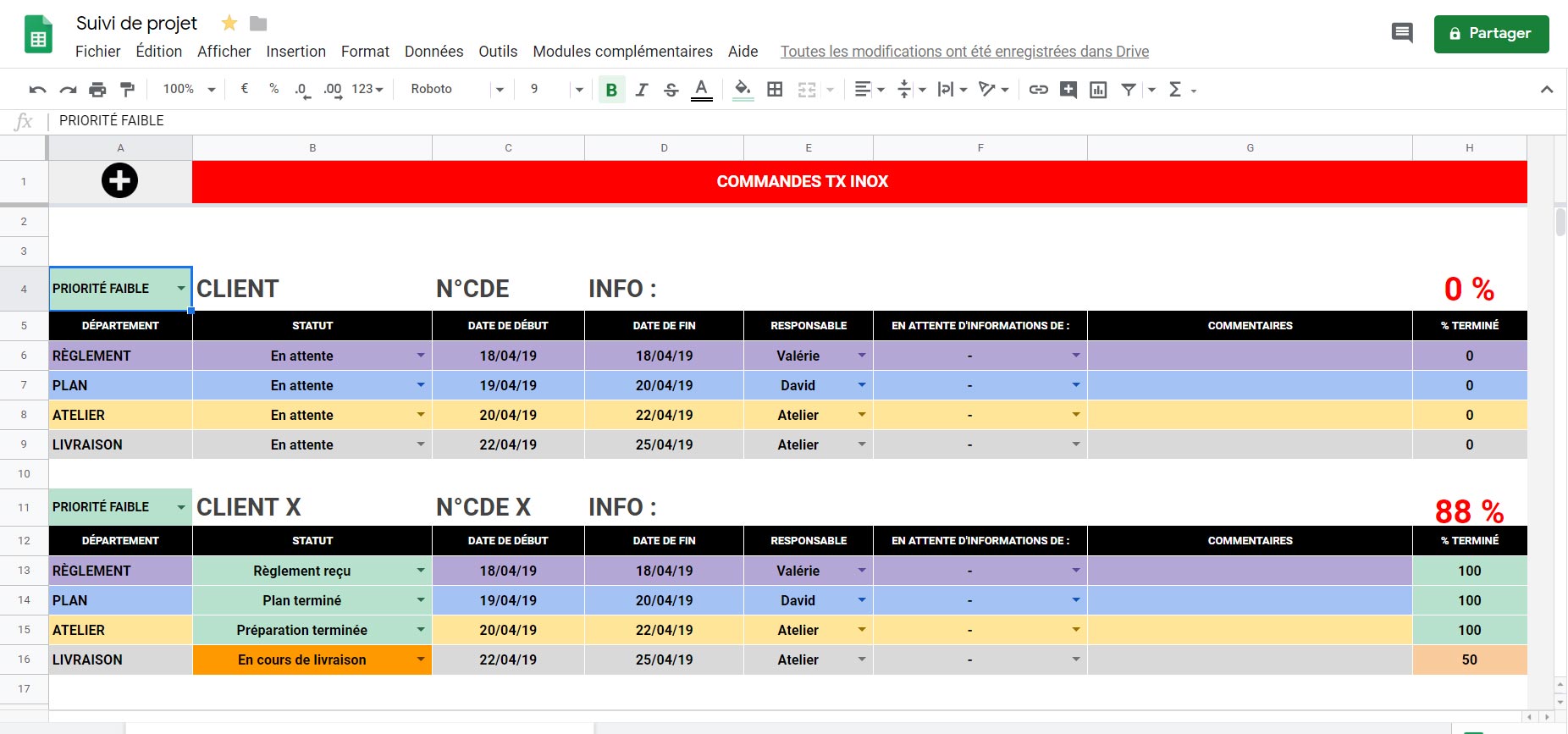Open the Insertion menu

[295, 51]
